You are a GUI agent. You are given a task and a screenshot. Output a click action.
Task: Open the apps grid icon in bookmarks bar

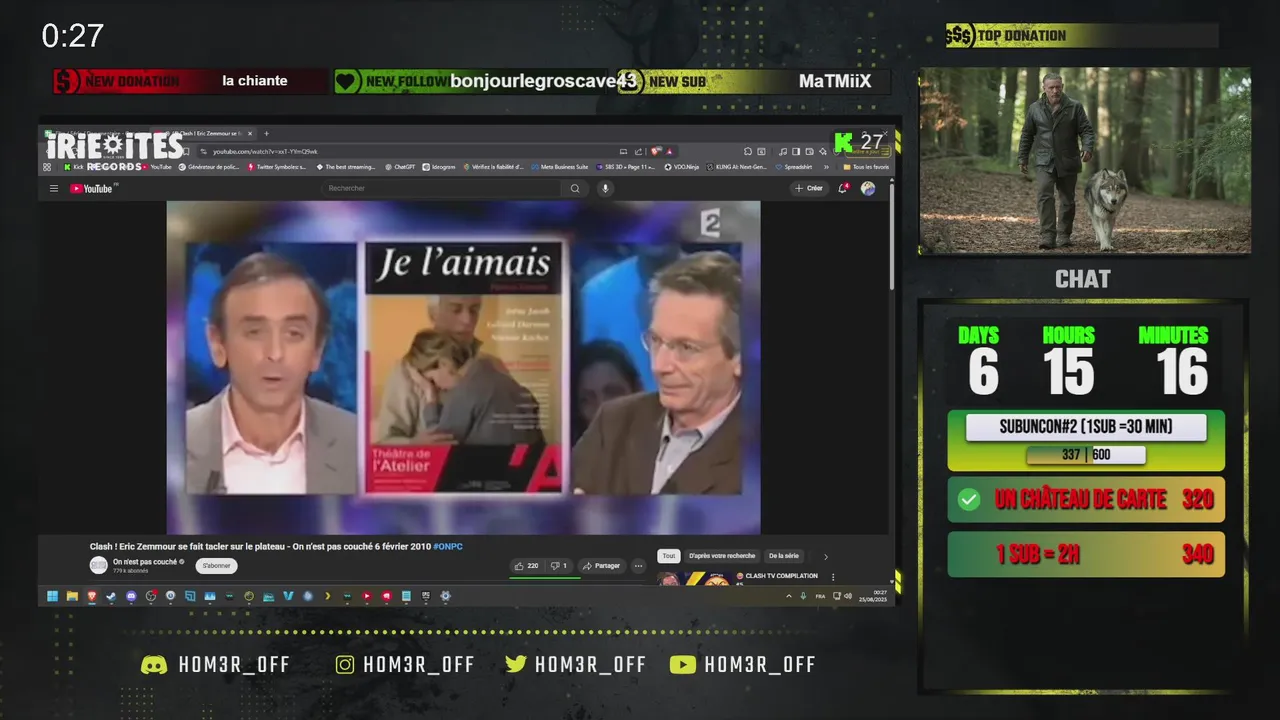click(47, 167)
